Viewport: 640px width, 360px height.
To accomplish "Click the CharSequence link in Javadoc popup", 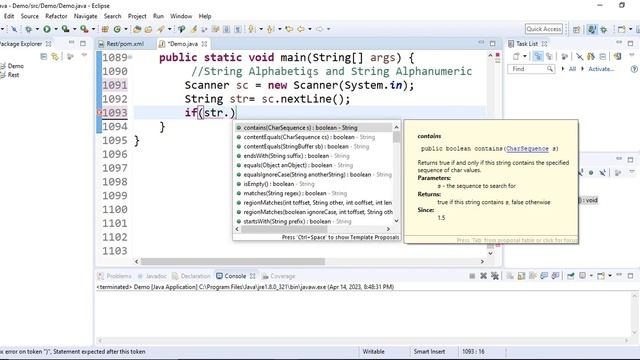I will click(527, 149).
